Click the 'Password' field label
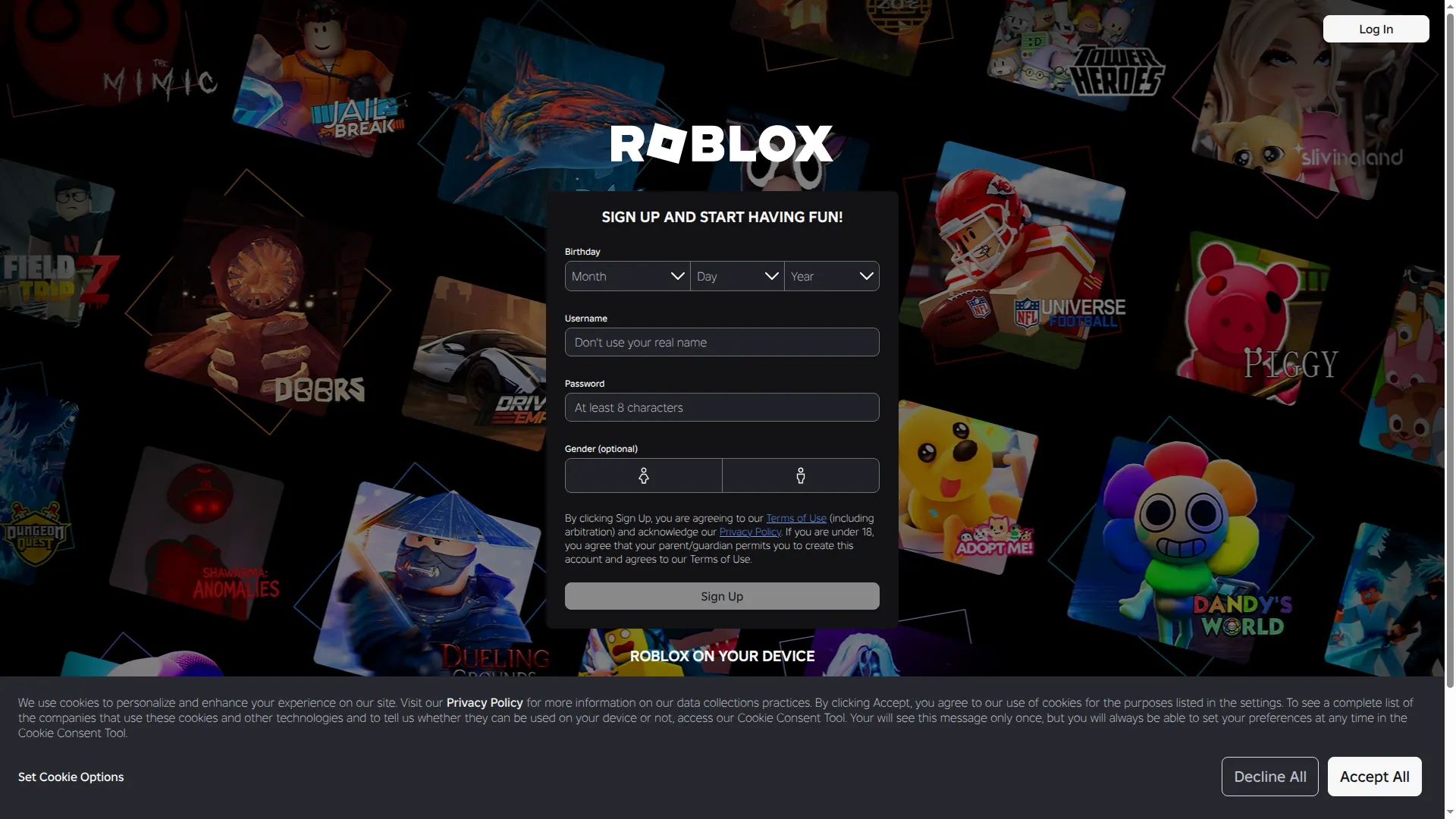The image size is (1456, 819). [x=585, y=384]
